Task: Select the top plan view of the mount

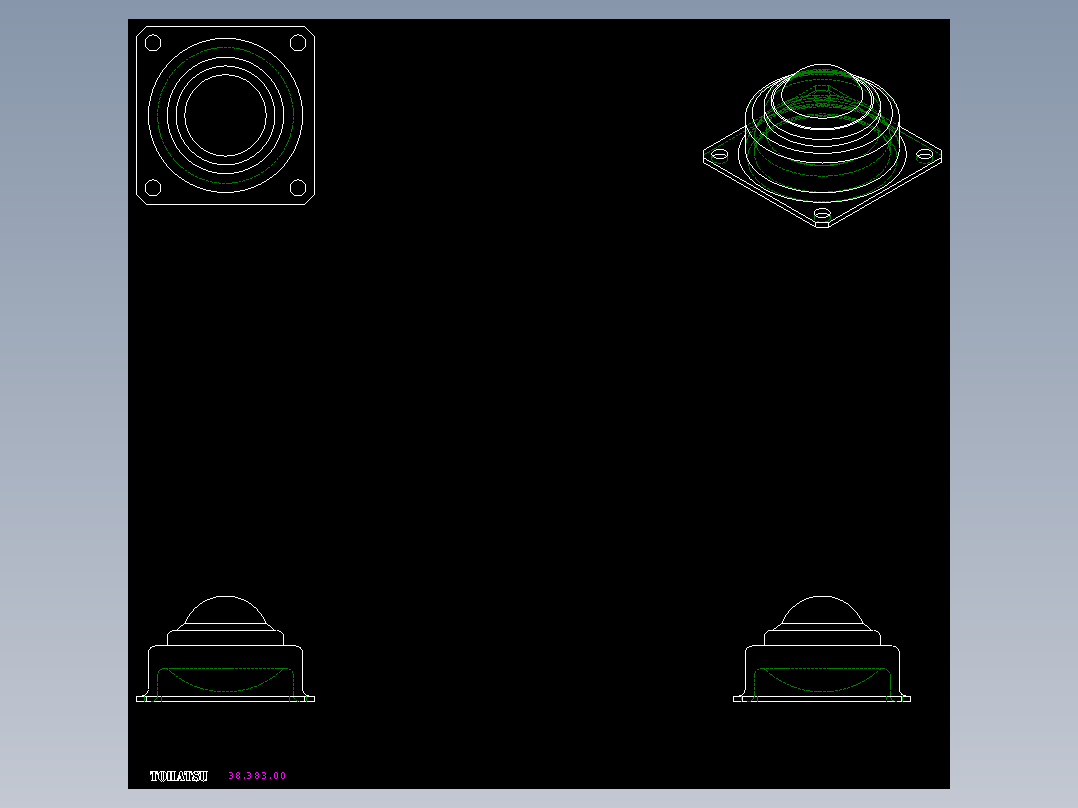Action: (226, 116)
